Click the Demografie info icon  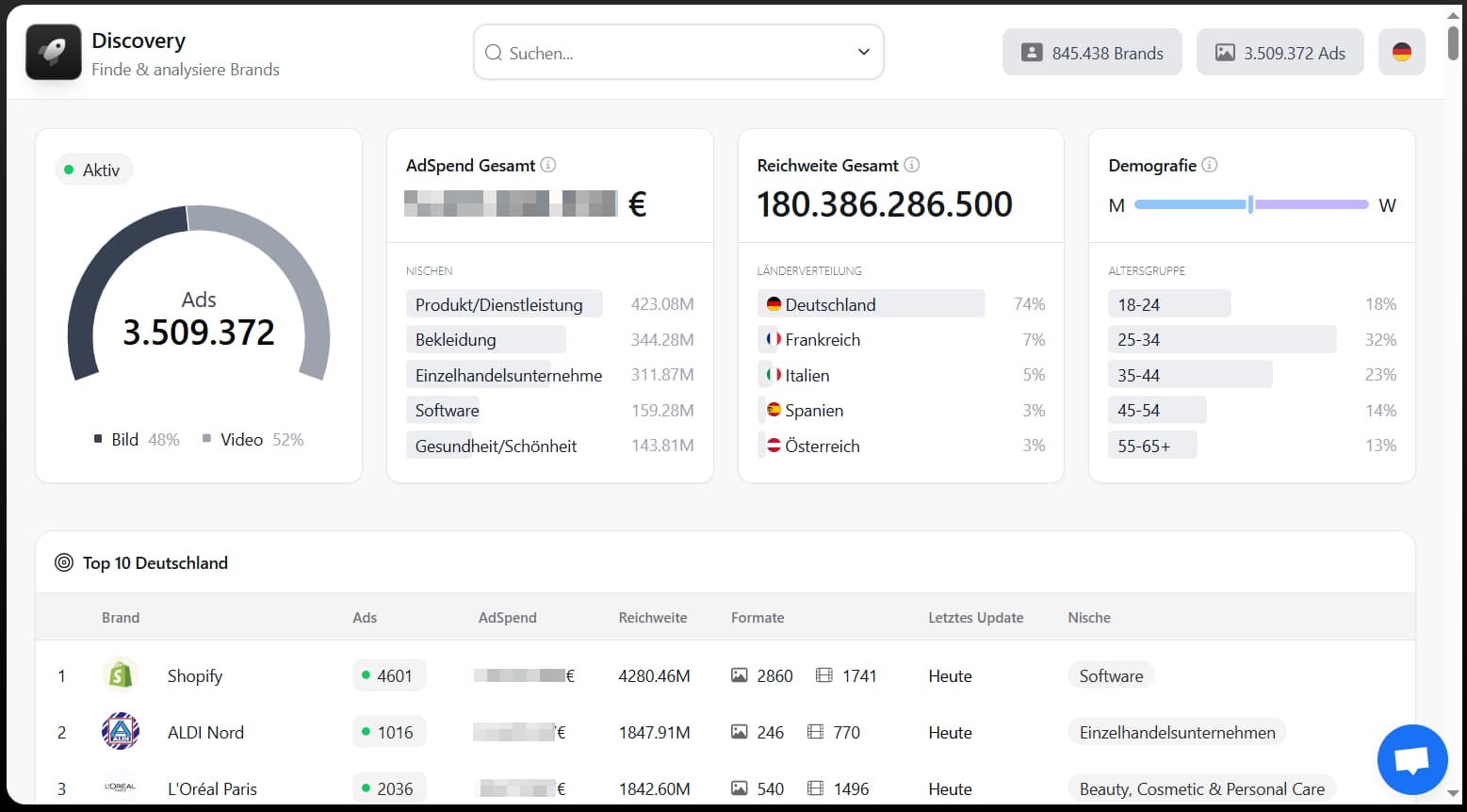point(1210,165)
